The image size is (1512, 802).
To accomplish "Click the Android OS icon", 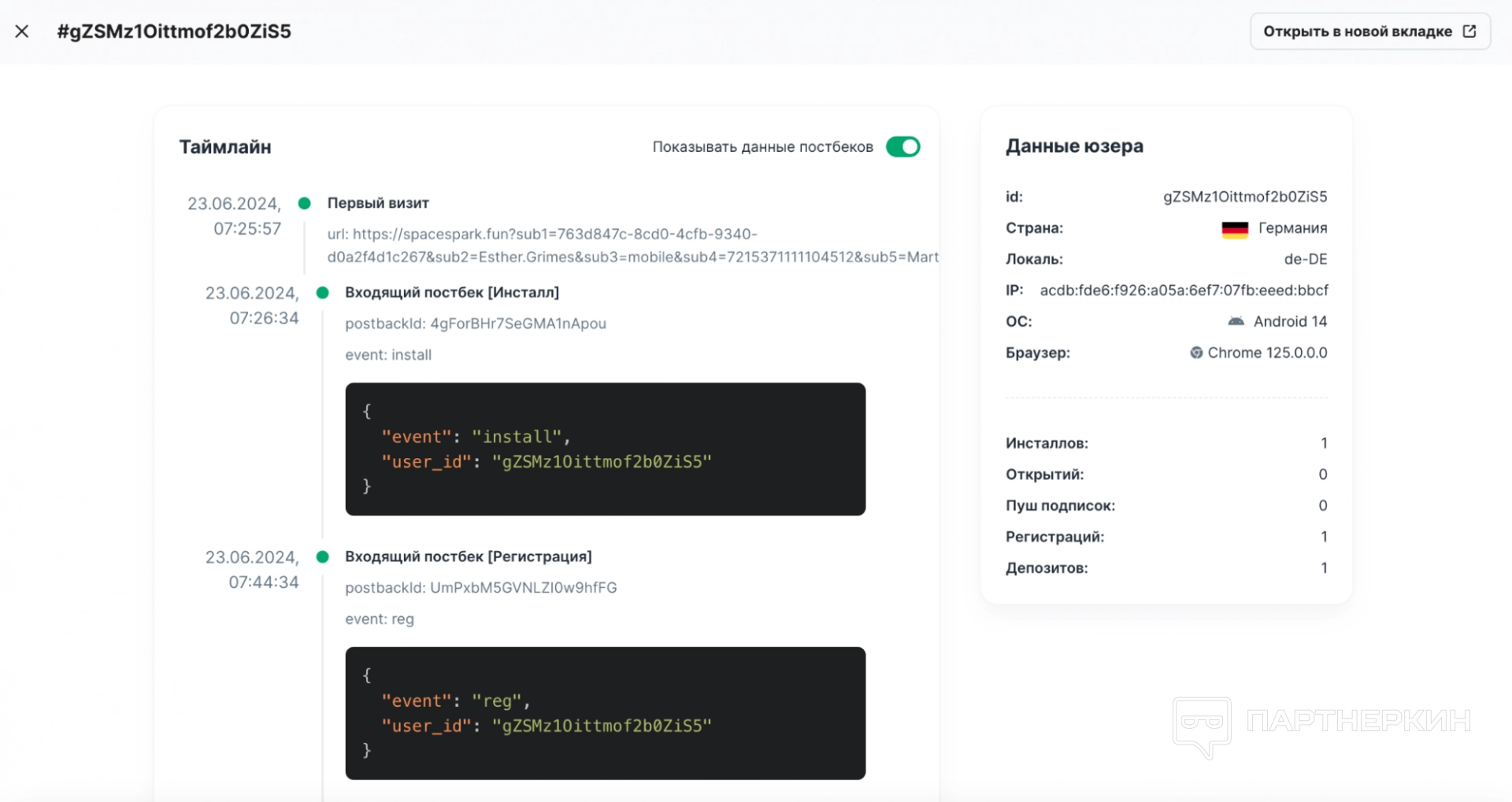I will pos(1236,321).
